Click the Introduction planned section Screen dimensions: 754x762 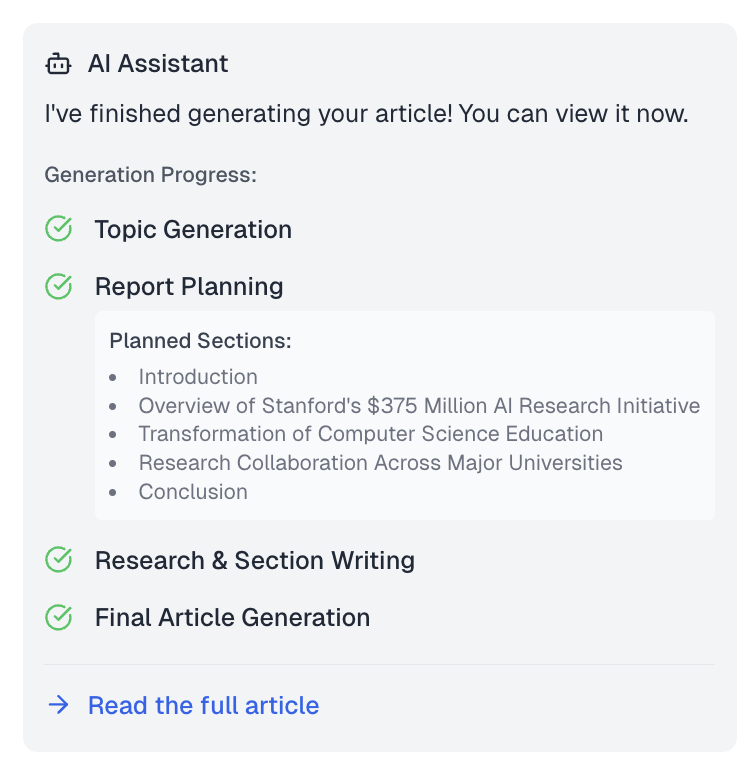coord(198,377)
